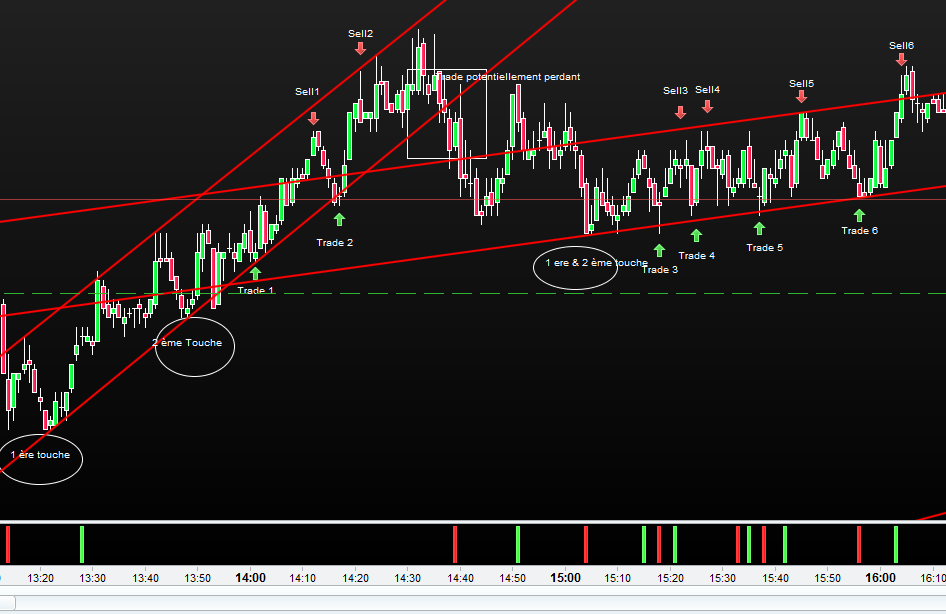Click the "Sell2" text label

tap(360, 34)
